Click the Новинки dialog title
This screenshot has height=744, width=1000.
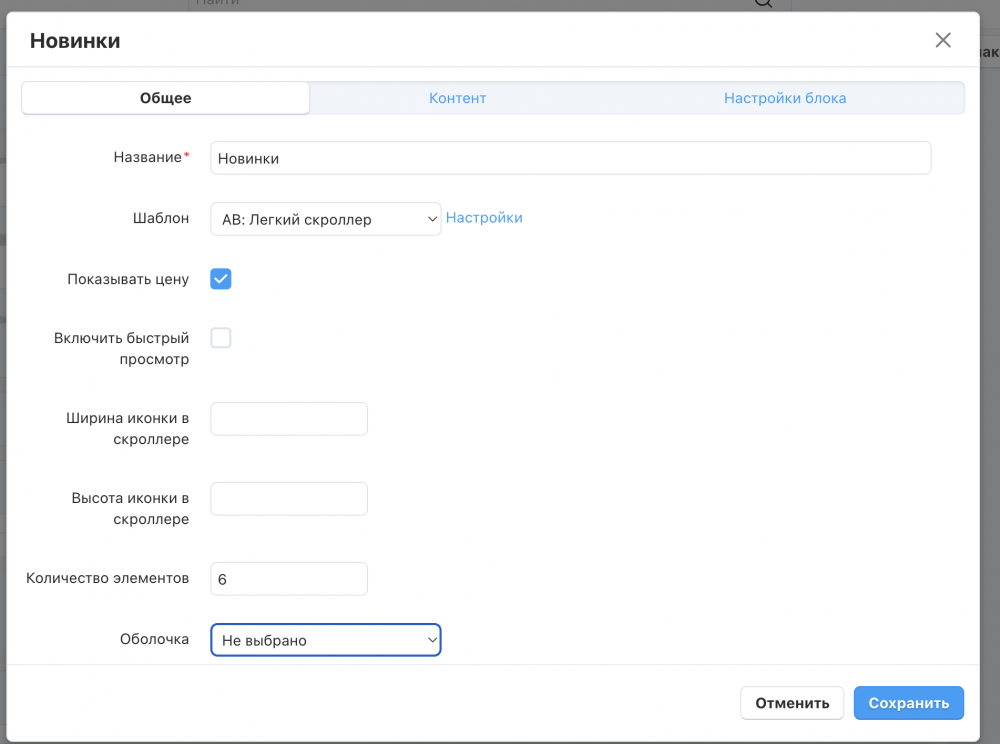pyautogui.click(x=75, y=41)
